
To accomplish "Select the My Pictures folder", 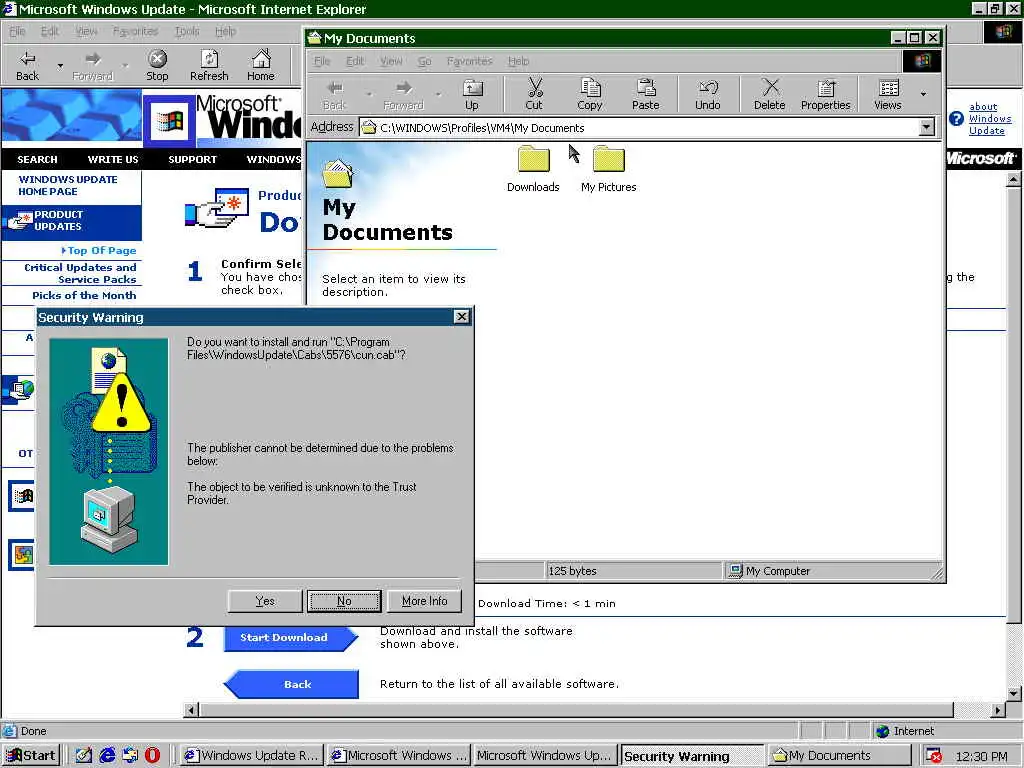I will coord(609,169).
